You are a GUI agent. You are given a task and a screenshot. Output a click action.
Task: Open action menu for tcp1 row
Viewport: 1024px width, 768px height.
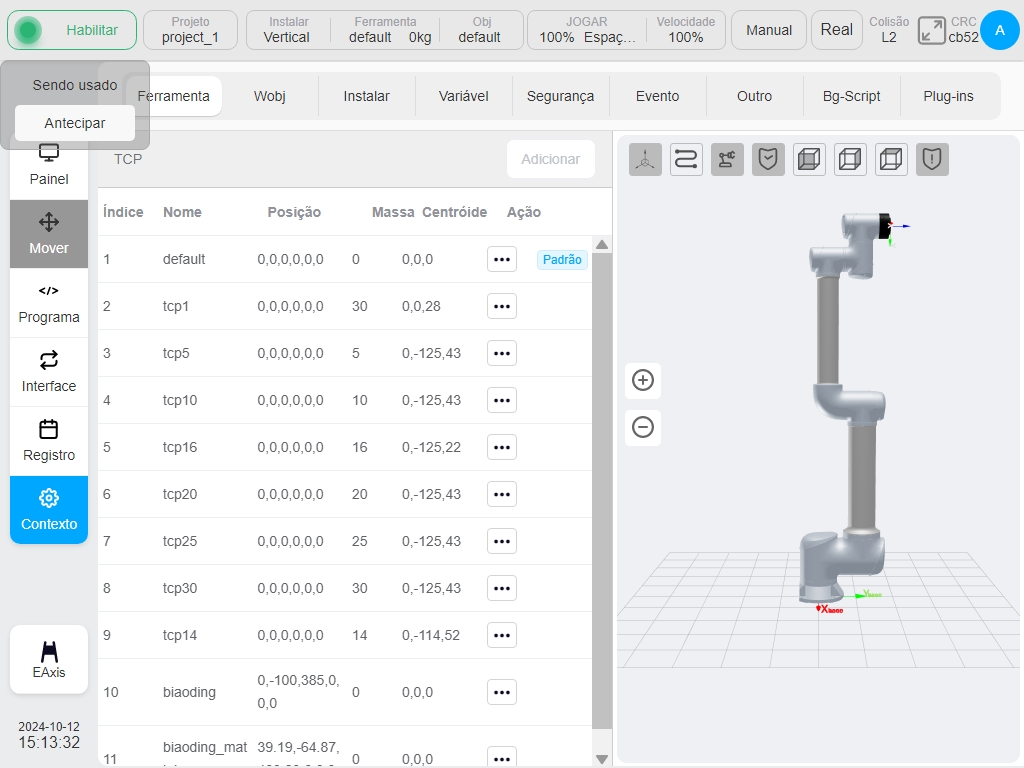pos(502,306)
